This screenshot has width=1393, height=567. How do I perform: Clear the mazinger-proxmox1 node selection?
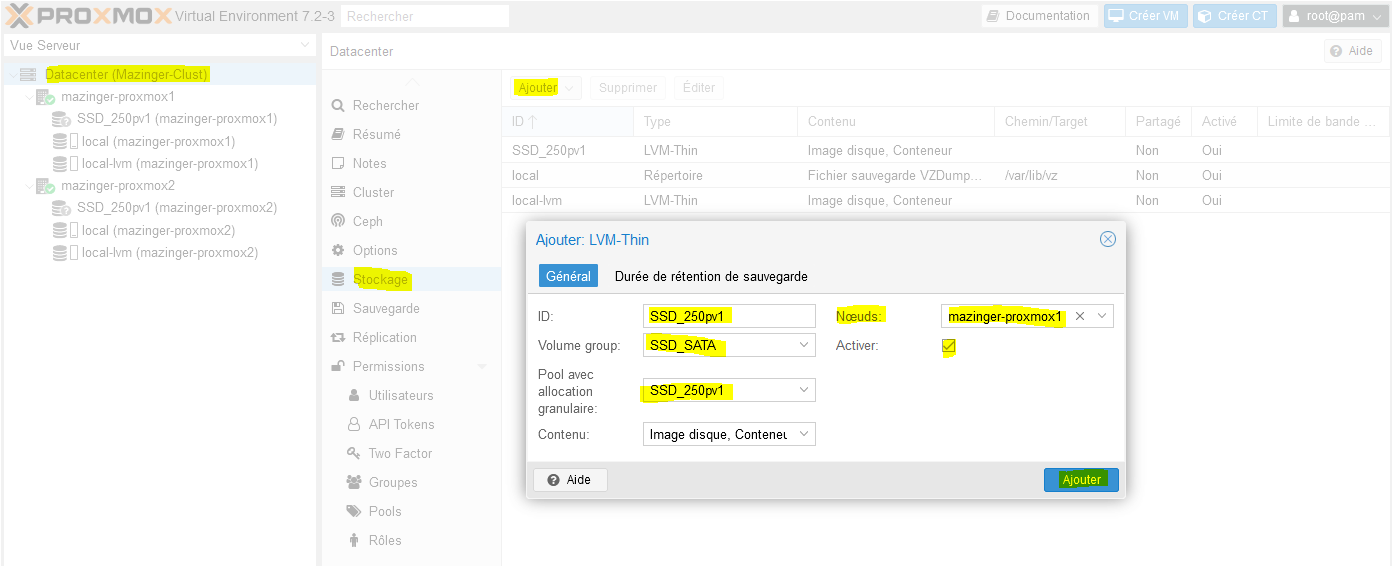click(1080, 316)
